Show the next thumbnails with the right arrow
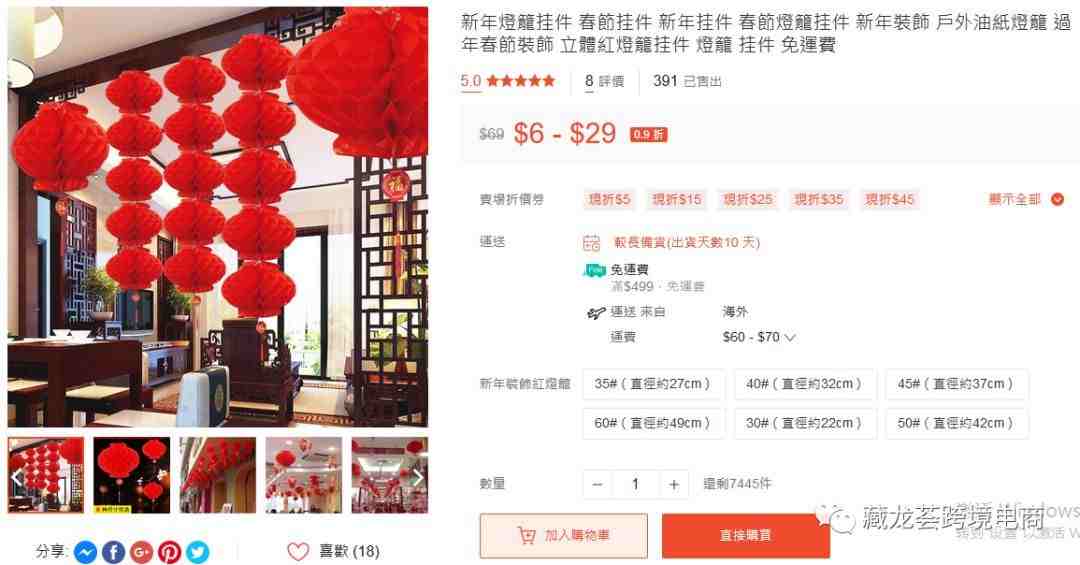The height and width of the screenshot is (565, 1080). click(417, 476)
